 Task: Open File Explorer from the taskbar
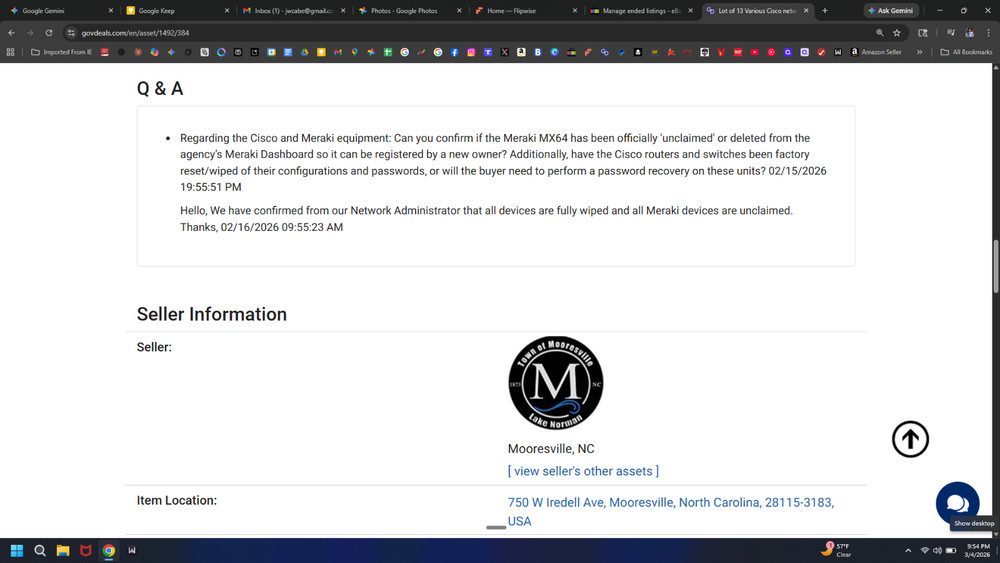(x=62, y=550)
